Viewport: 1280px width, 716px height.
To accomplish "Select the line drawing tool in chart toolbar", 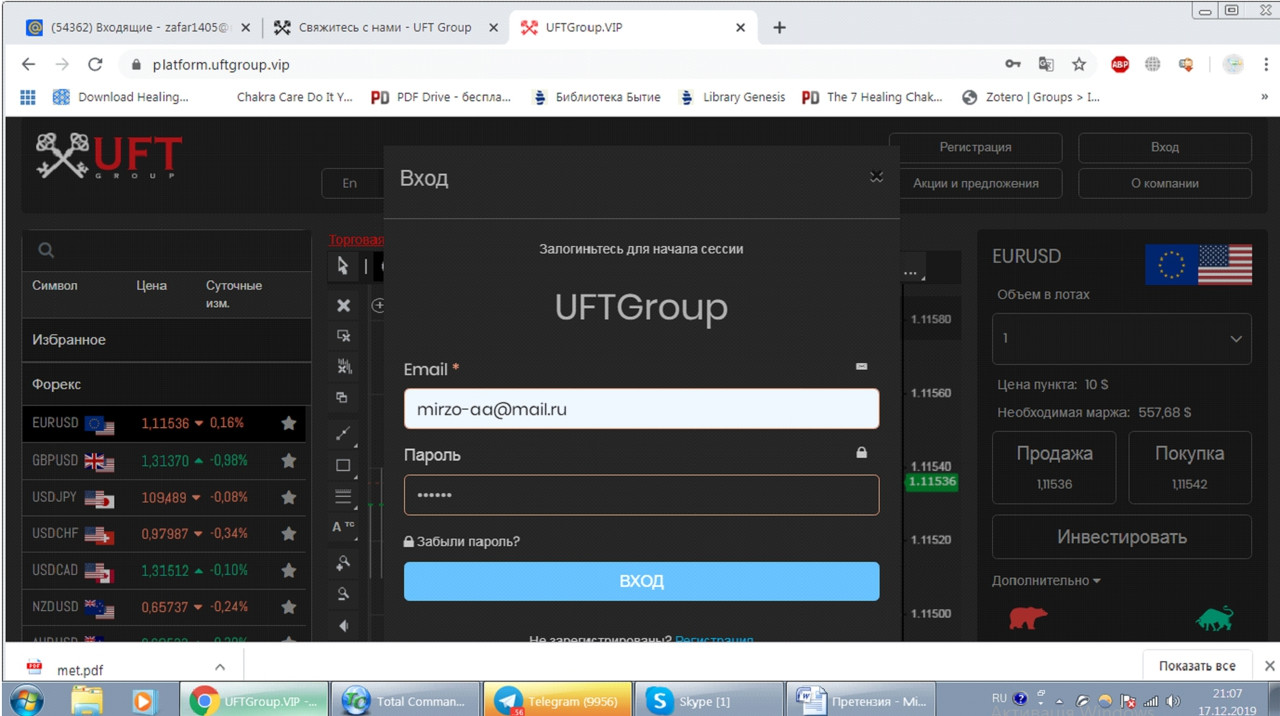I will [343, 434].
